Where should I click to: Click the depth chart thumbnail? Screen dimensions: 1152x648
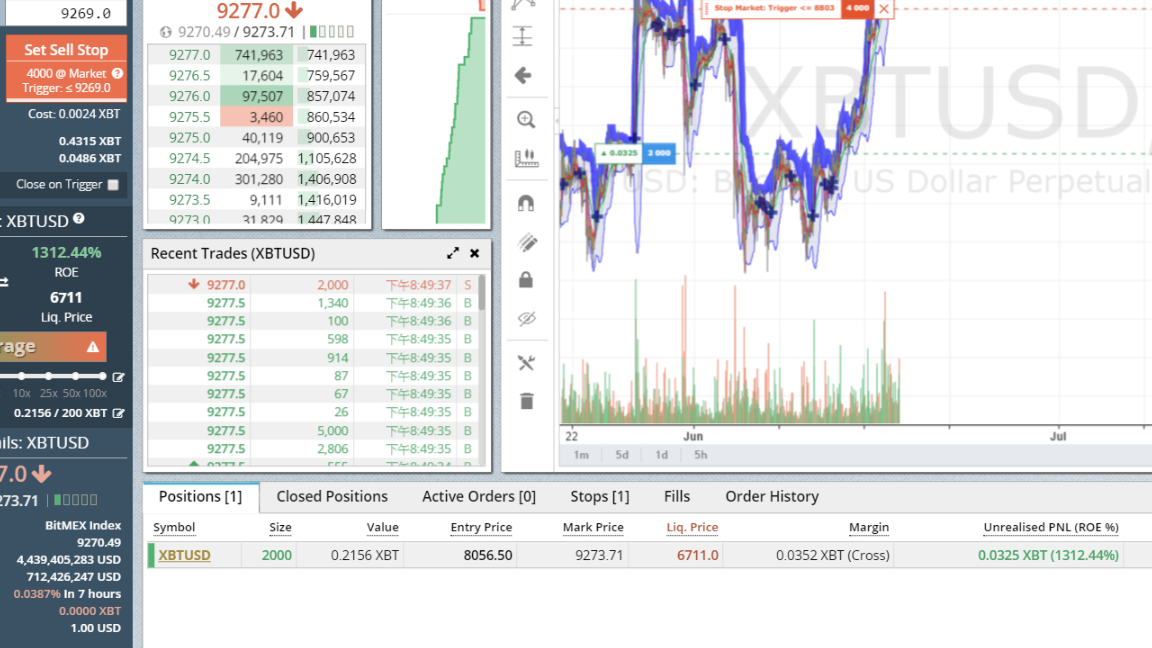point(436,114)
